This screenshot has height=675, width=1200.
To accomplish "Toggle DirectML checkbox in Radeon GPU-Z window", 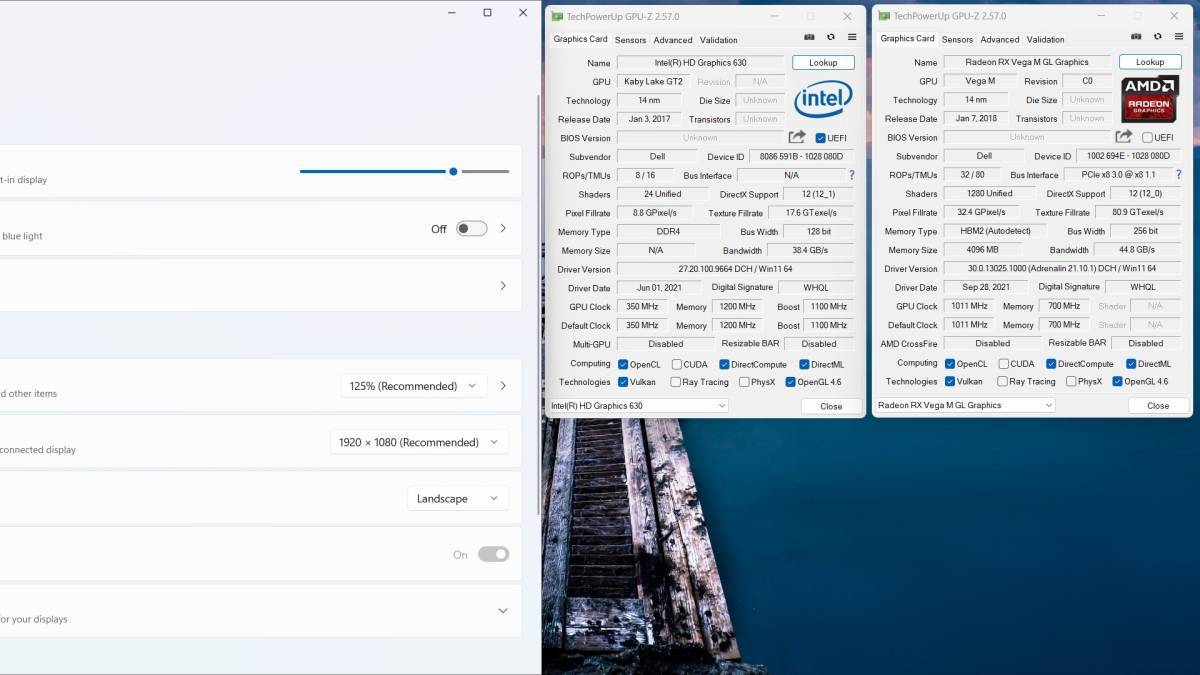I will click(1130, 364).
